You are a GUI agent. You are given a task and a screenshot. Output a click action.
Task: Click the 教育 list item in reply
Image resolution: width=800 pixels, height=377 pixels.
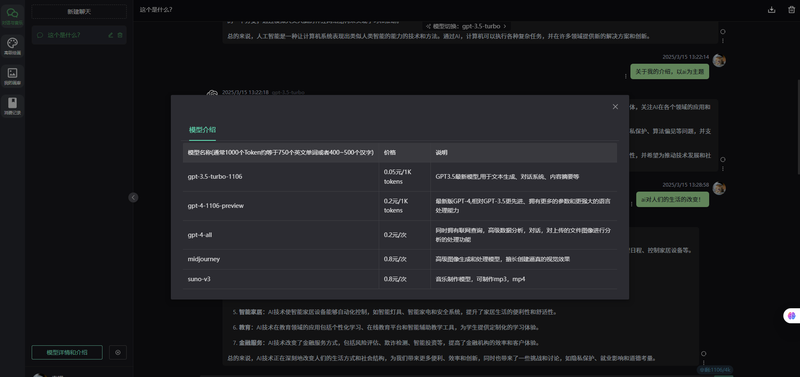pos(386,327)
